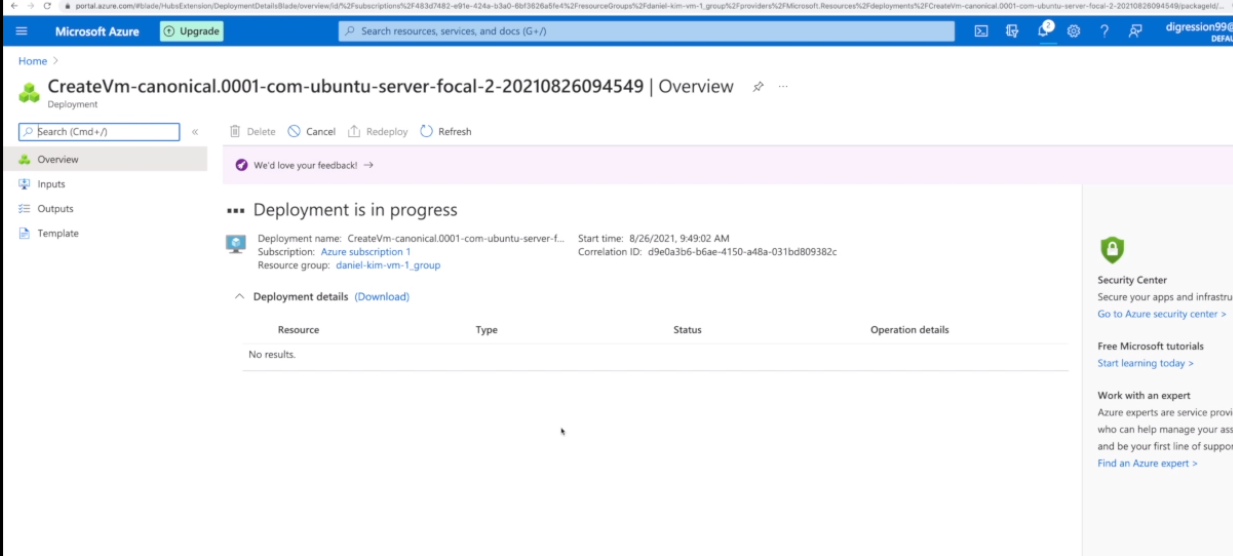Refresh the deployment overview
The image size is (1233, 556).
click(446, 132)
